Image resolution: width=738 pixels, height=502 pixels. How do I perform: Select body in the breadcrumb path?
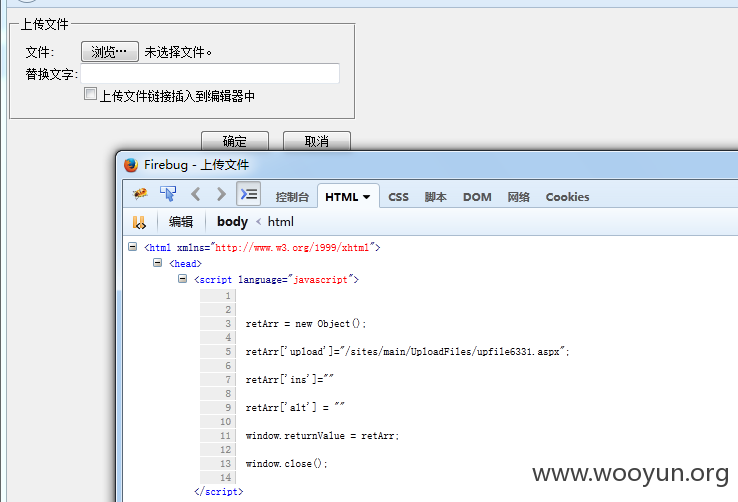pos(232,222)
